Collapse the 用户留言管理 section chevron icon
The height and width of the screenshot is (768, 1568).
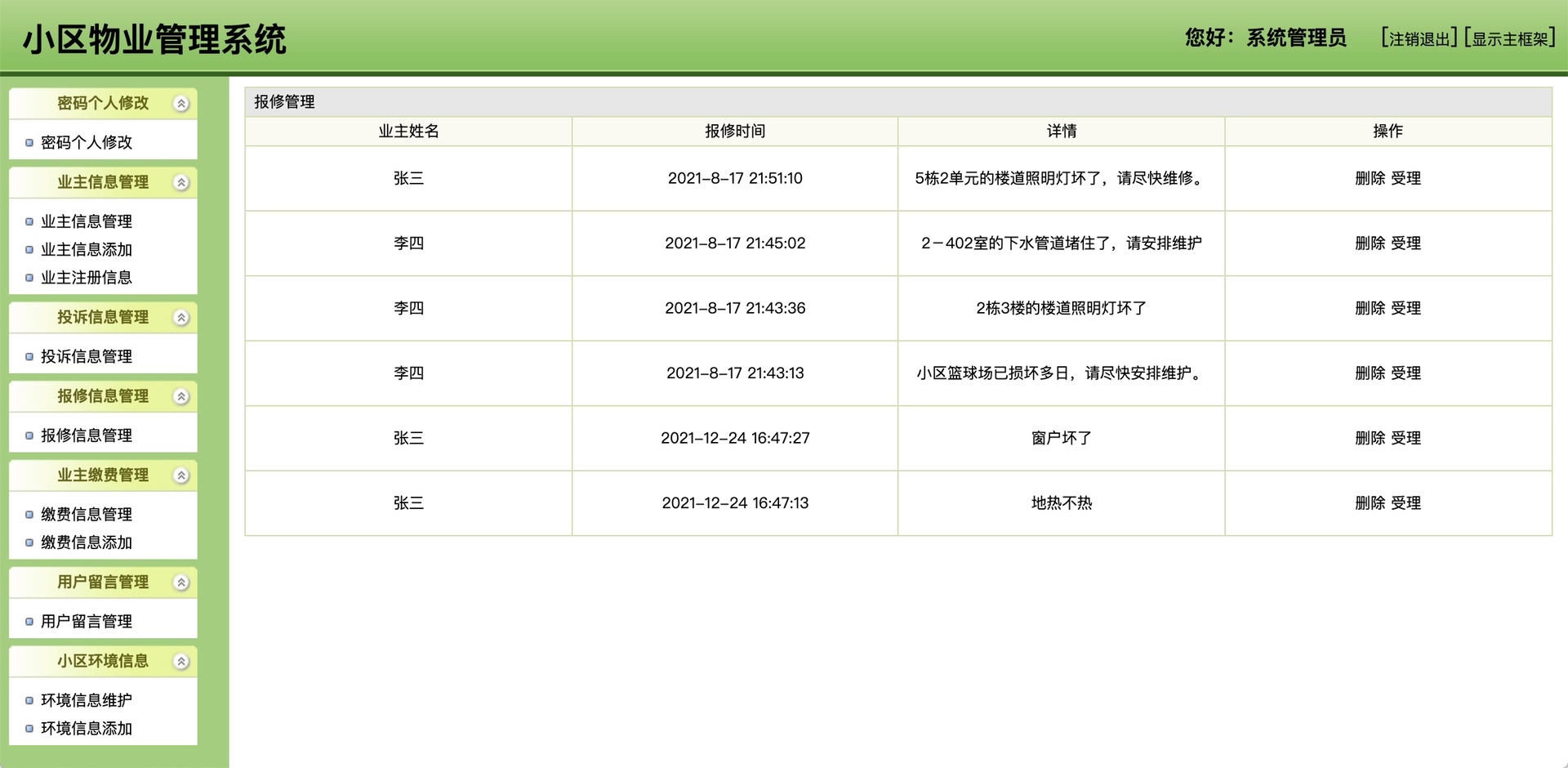tap(181, 582)
